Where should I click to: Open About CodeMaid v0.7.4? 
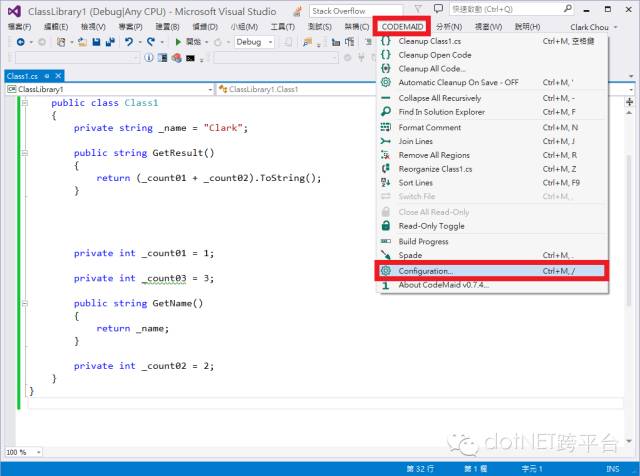coord(492,285)
